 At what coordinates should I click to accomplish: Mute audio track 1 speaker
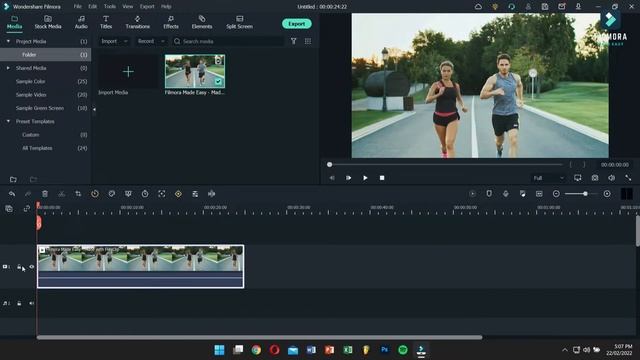31,303
